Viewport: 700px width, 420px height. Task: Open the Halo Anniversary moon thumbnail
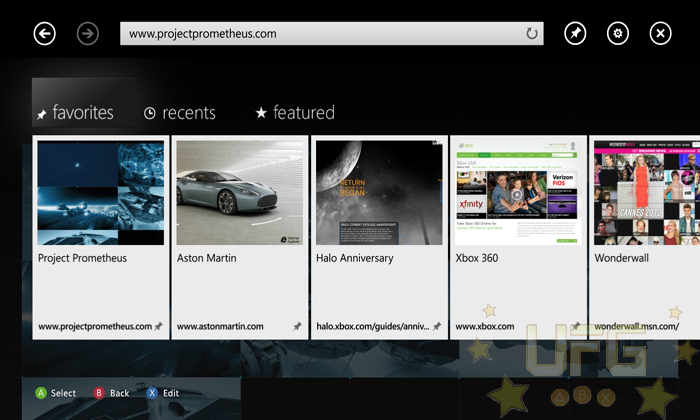point(379,193)
